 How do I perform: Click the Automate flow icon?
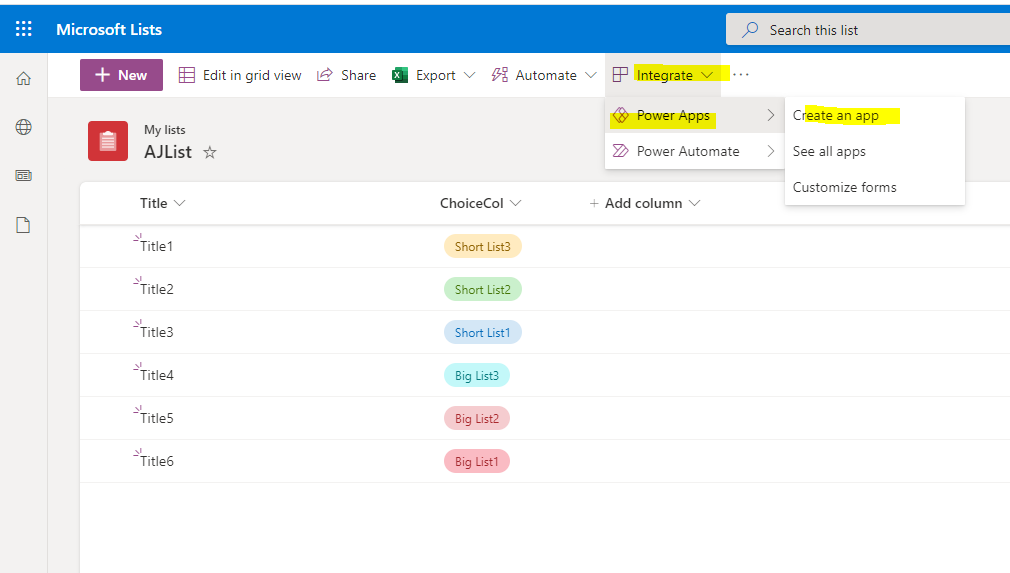[x=499, y=75]
